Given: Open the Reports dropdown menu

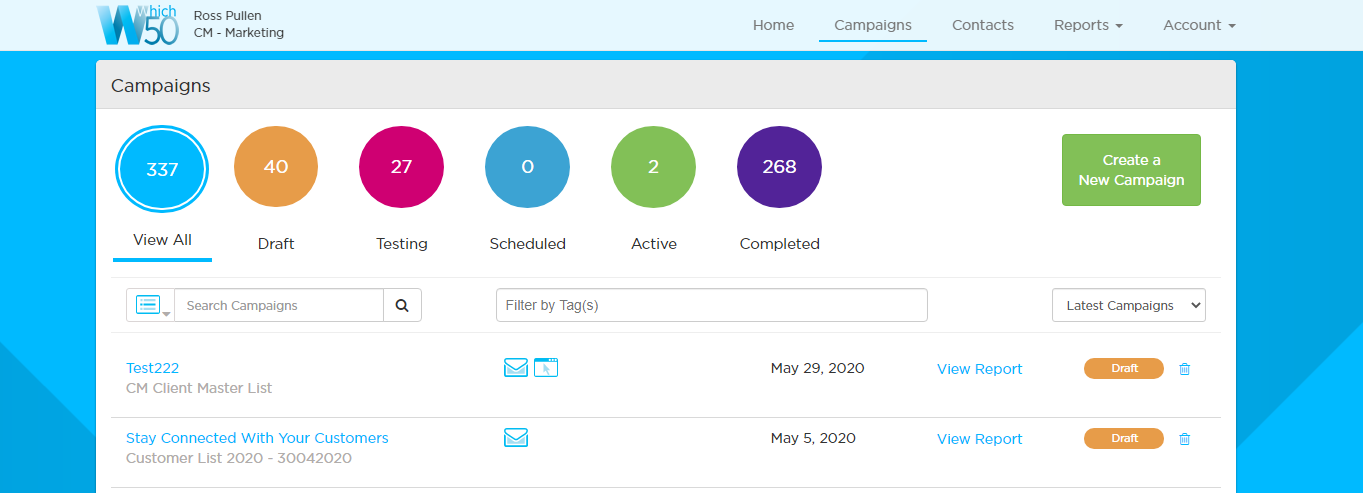Looking at the screenshot, I should click(1088, 25).
